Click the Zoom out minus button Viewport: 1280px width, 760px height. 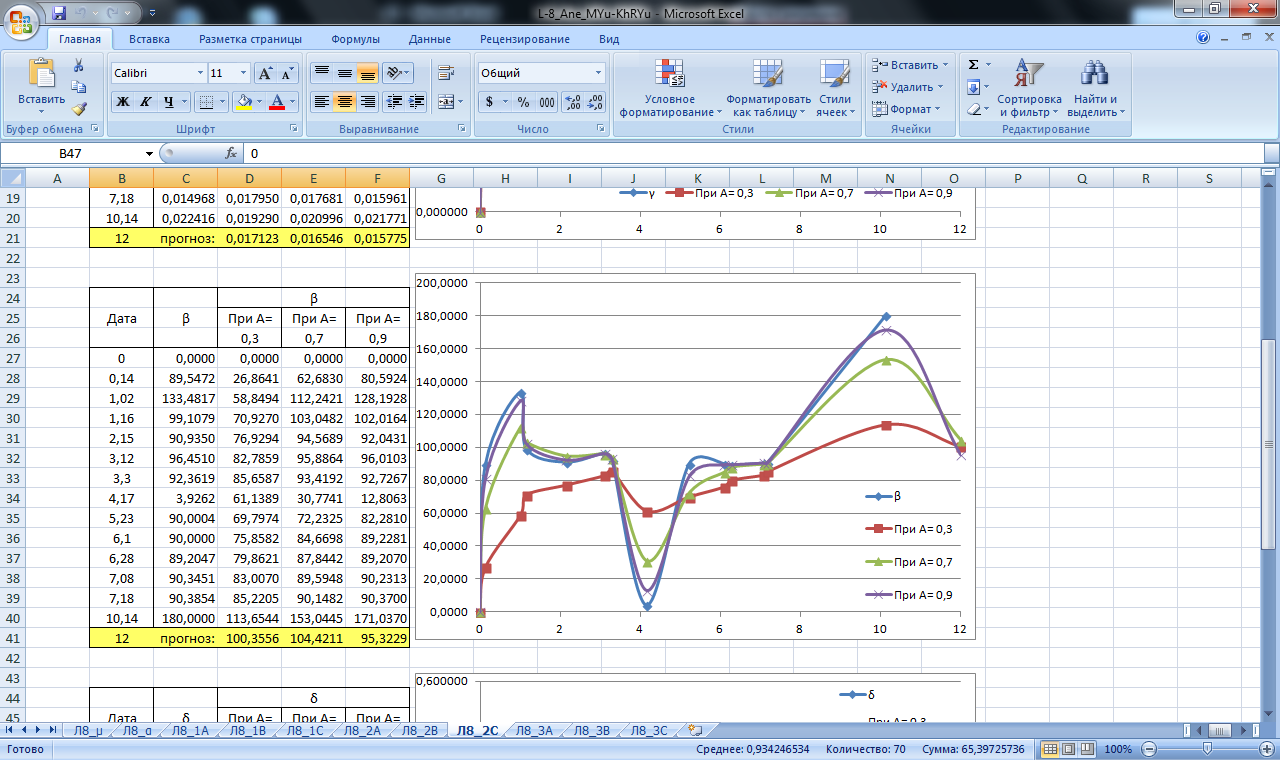(x=1150, y=749)
